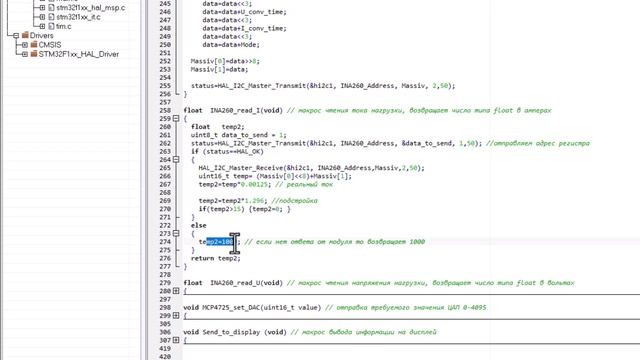Expand the stm32f1xx_it.c tree node
The width and height of the screenshot is (640, 360).
42,17
